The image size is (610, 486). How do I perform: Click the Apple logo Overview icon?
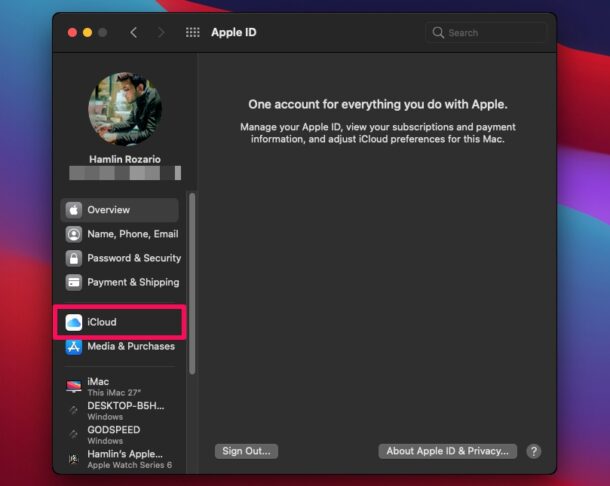point(74,210)
